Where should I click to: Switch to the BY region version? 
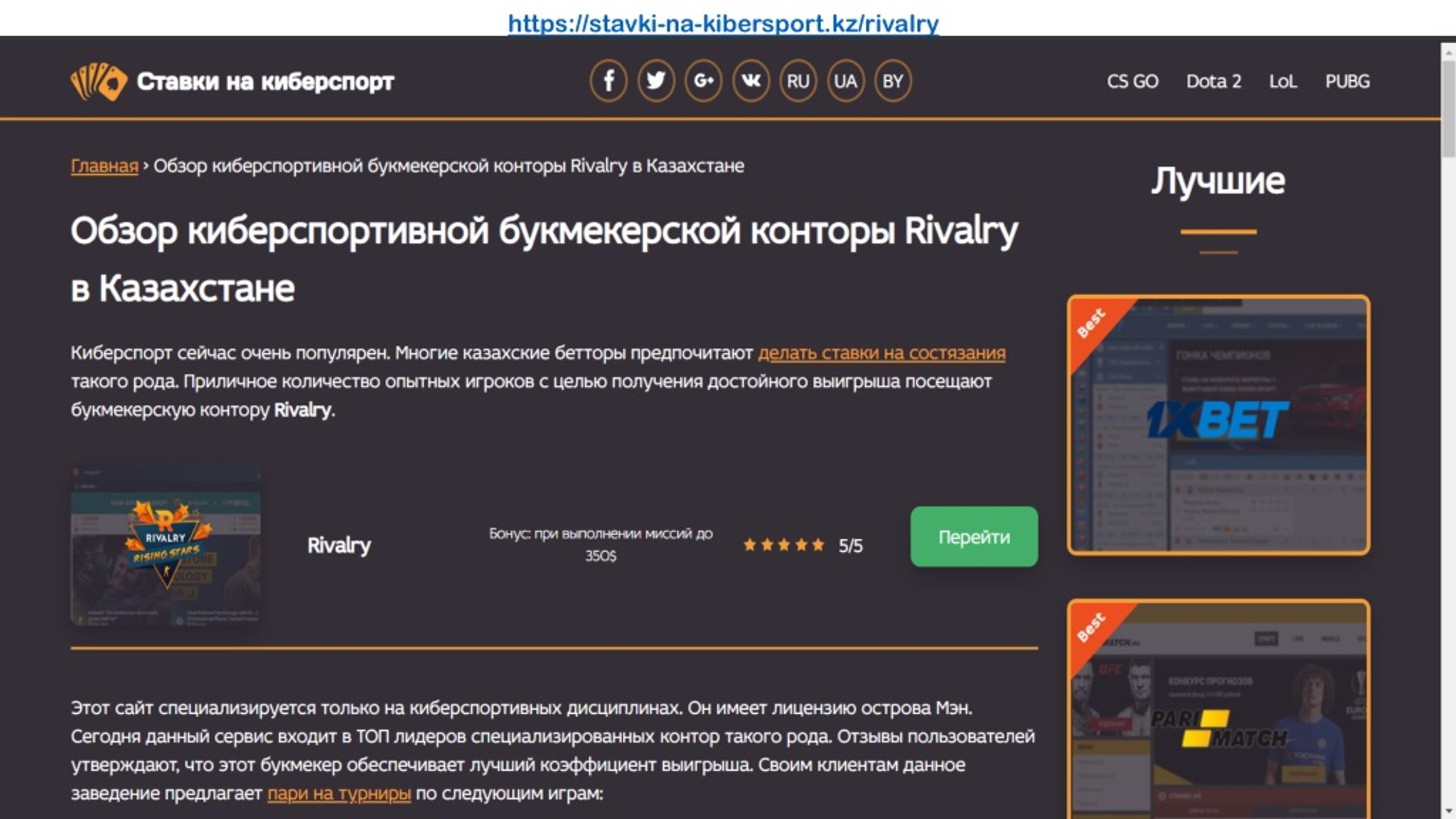pos(892,81)
